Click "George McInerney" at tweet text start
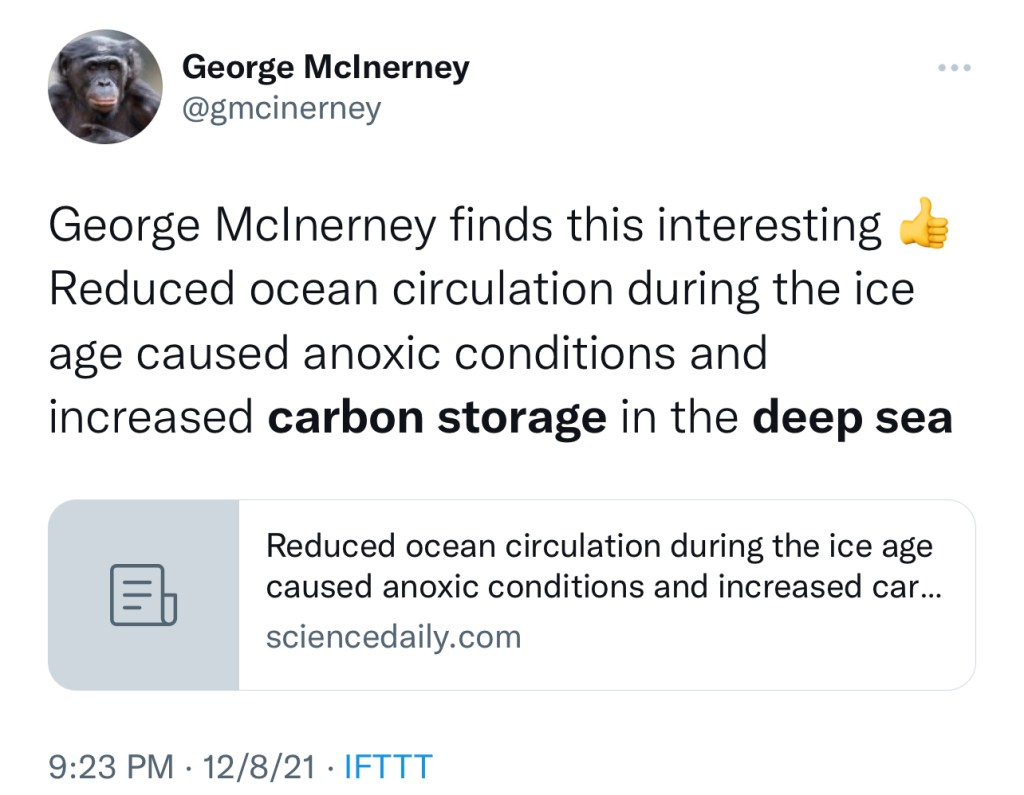 click(x=242, y=226)
